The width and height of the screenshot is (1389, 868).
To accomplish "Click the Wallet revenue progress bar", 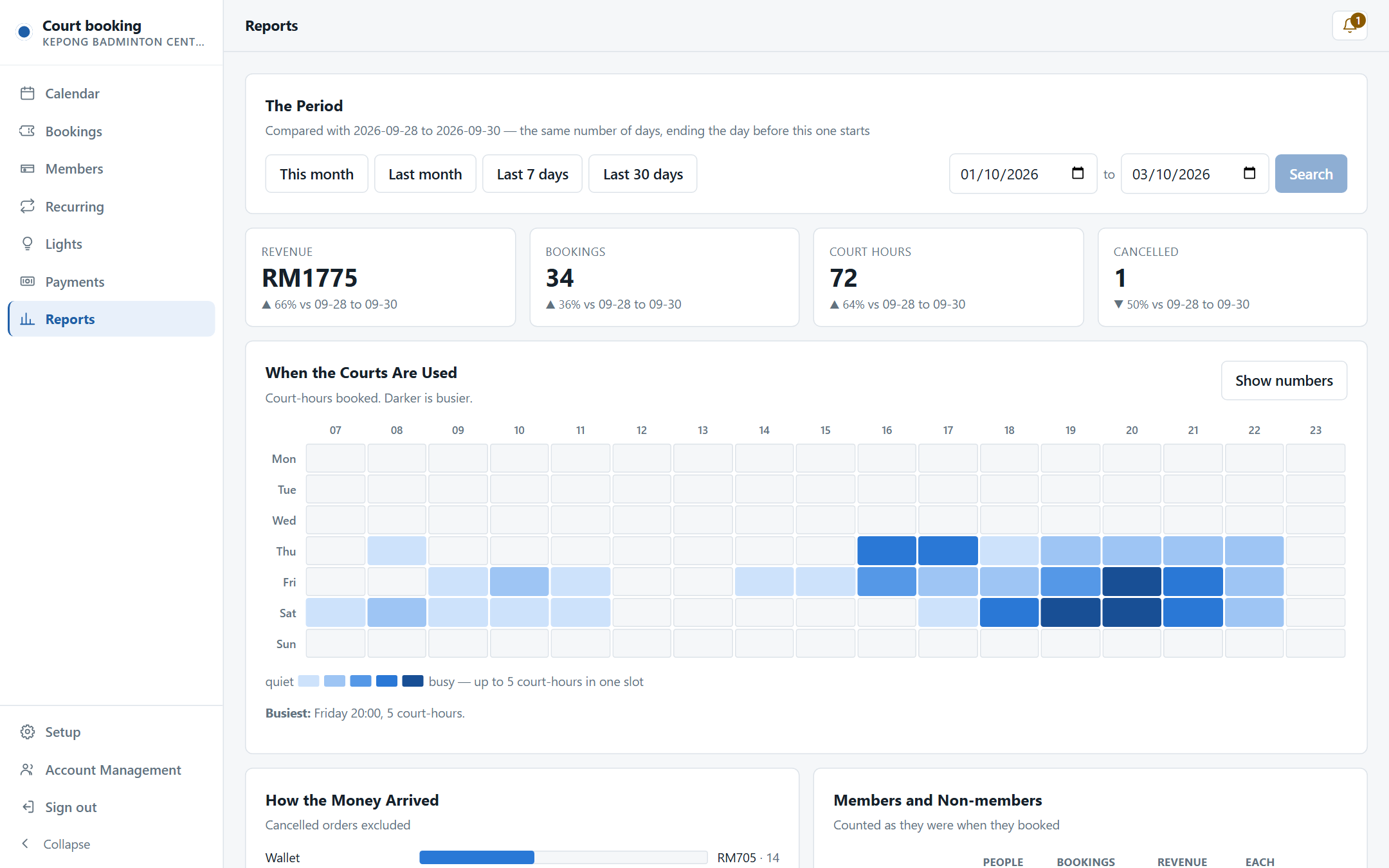I will click(563, 857).
